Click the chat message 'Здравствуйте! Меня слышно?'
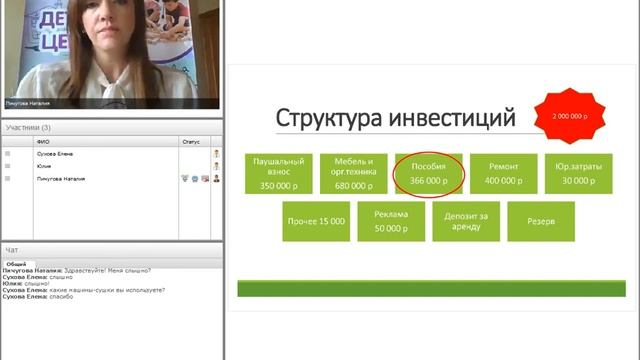The image size is (640, 360). (108, 271)
